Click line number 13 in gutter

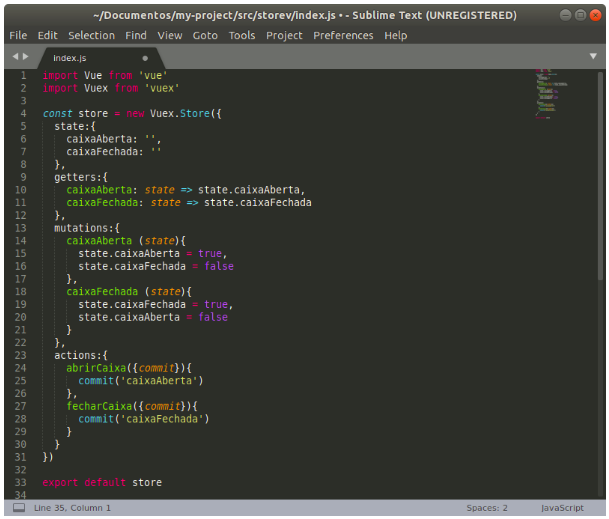[x=21, y=228]
